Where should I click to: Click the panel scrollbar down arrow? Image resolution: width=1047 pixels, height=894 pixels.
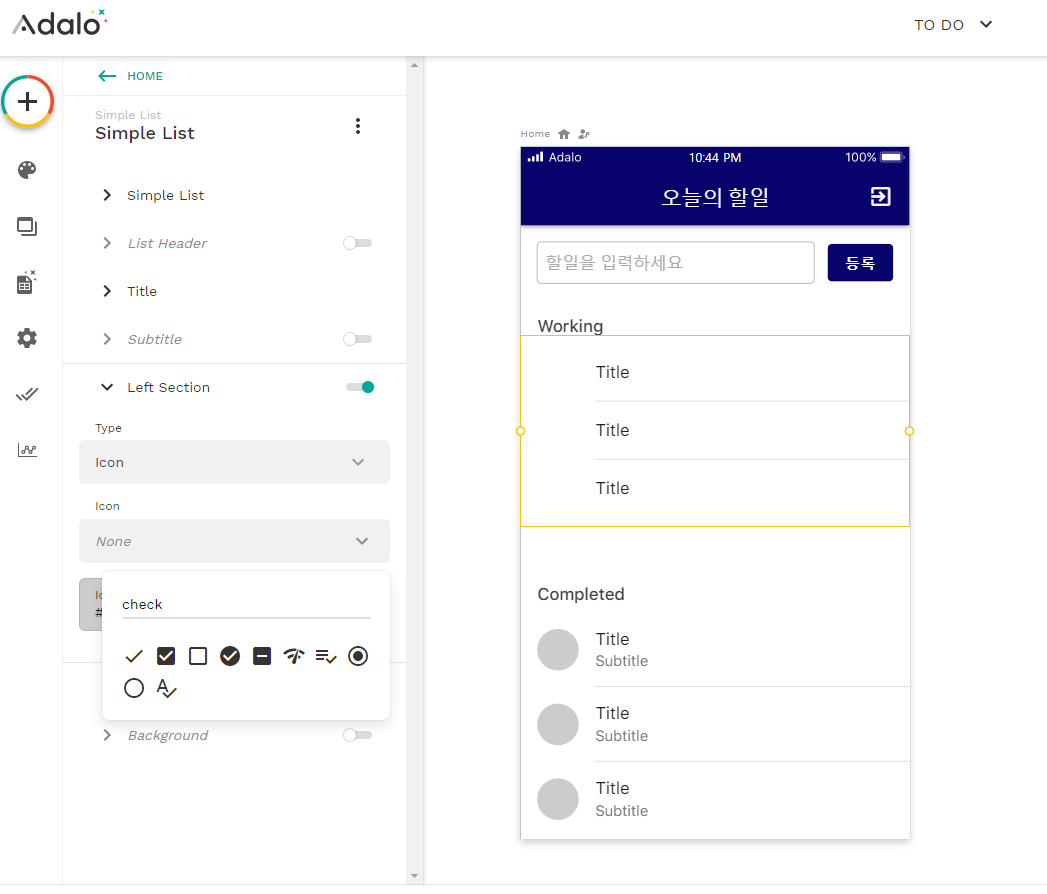pyautogui.click(x=415, y=876)
